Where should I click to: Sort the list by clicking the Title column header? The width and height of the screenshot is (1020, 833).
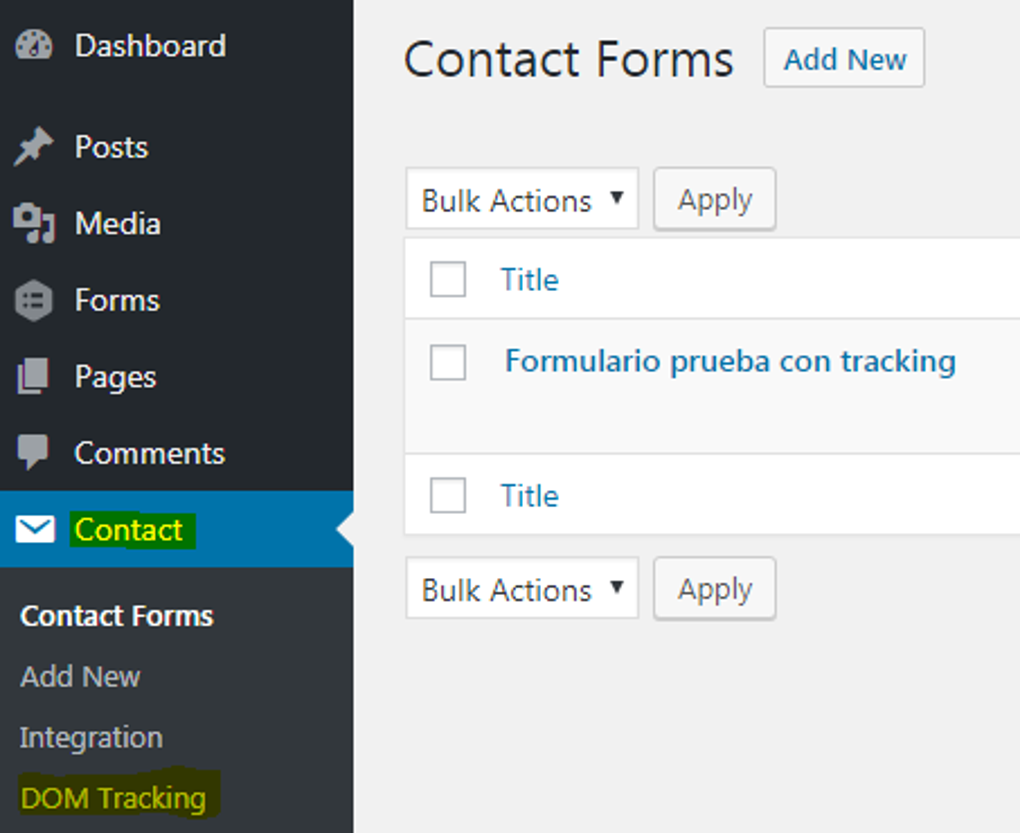pos(529,280)
